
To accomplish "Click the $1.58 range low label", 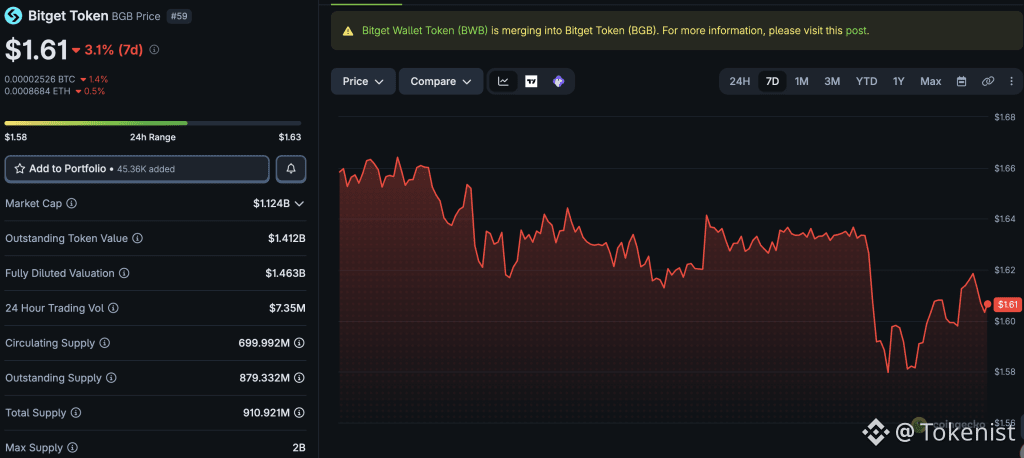I will 16,137.
